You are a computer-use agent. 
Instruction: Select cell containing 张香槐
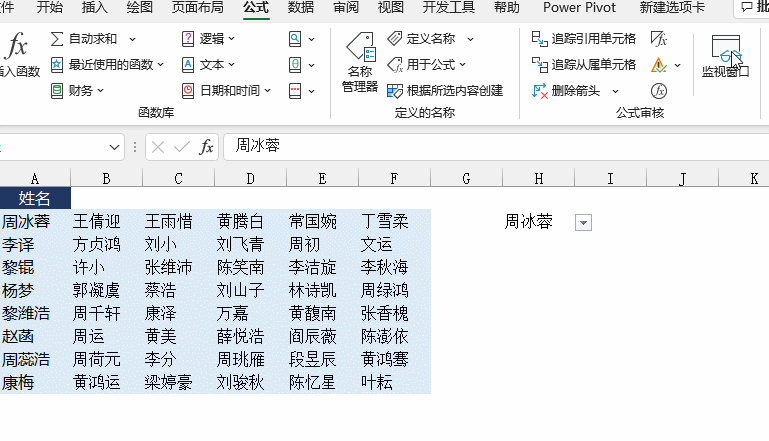point(394,313)
